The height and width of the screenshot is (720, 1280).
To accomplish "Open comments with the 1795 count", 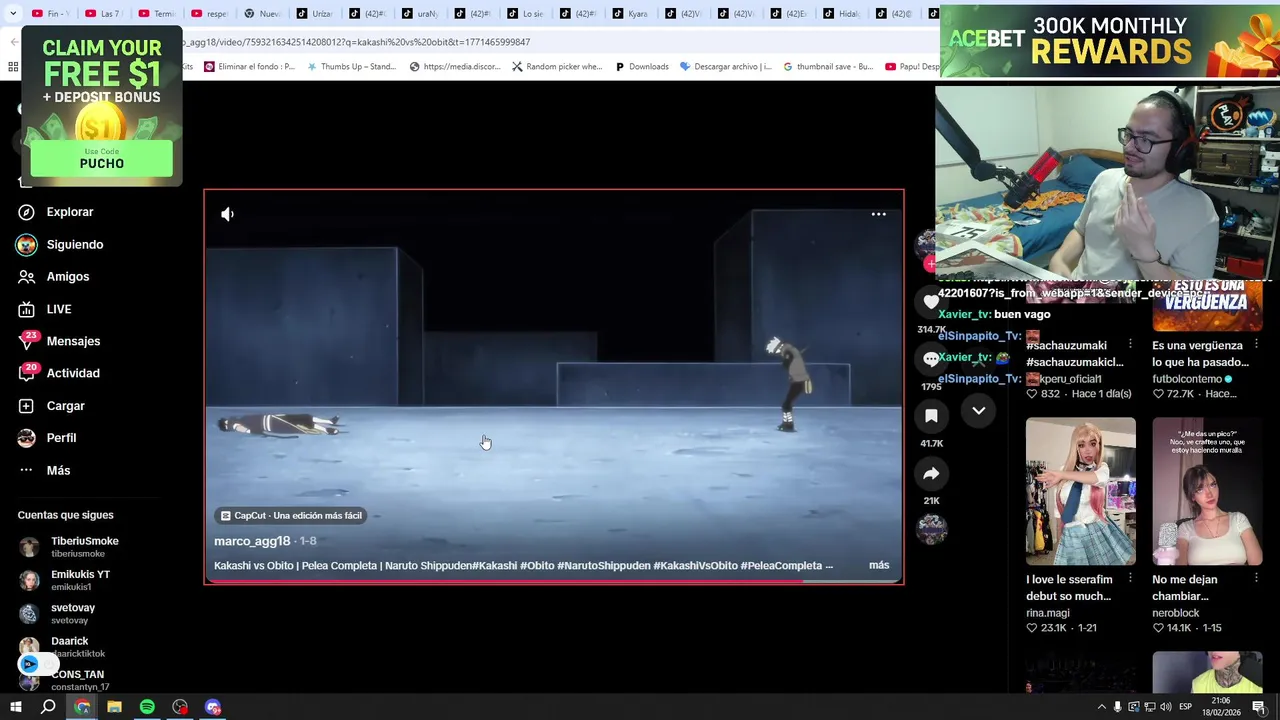I will pos(931,359).
